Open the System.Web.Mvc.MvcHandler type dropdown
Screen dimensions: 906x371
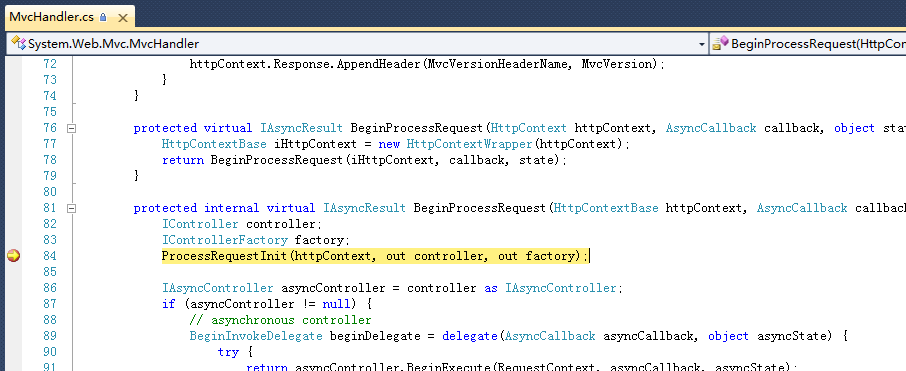(701, 44)
